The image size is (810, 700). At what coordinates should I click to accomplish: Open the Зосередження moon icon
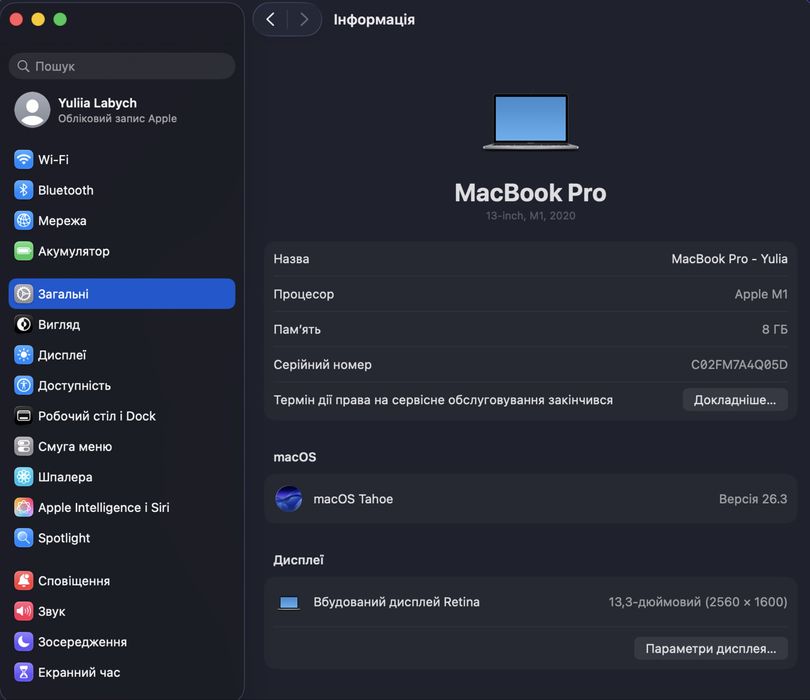pos(23,642)
